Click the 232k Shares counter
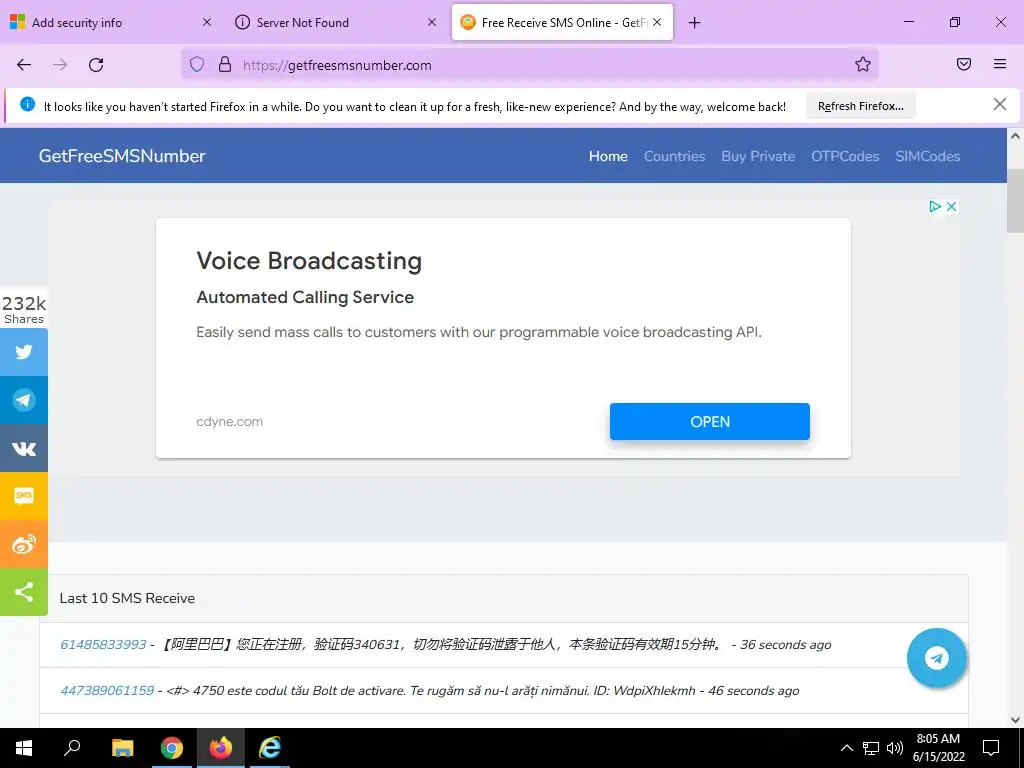This screenshot has height=768, width=1024. 24,309
